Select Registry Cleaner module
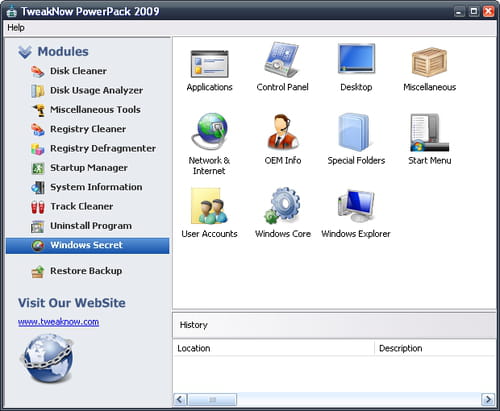 [x=88, y=129]
